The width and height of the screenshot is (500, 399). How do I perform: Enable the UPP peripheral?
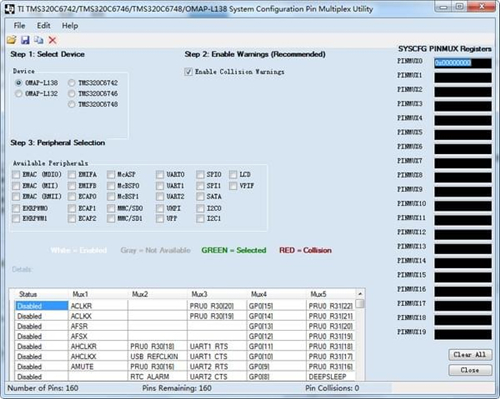pos(160,219)
